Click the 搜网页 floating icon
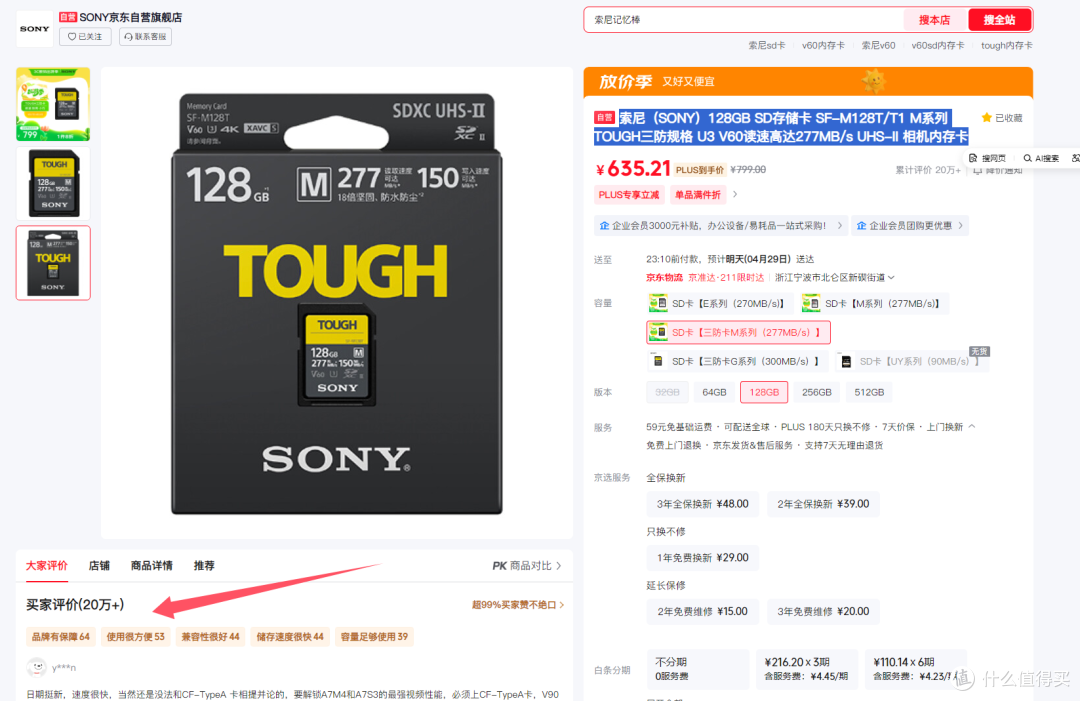 coord(987,158)
